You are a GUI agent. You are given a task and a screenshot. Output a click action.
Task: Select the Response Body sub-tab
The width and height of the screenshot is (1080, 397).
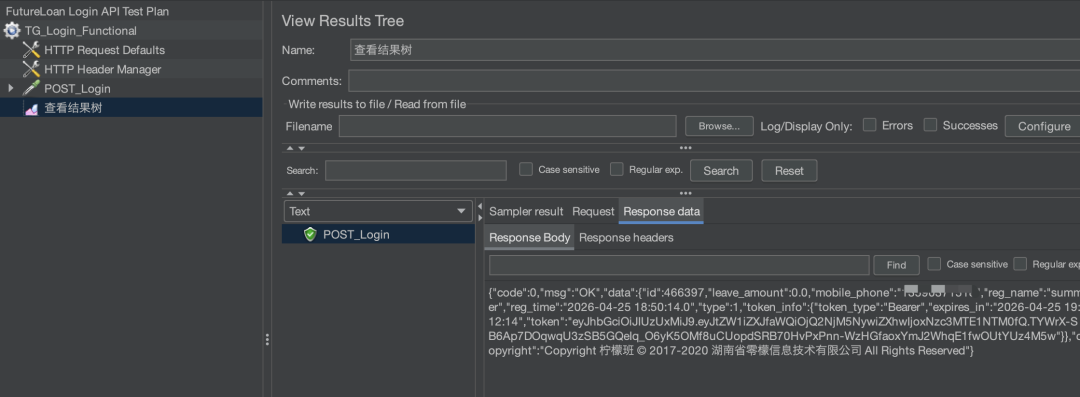(530, 238)
